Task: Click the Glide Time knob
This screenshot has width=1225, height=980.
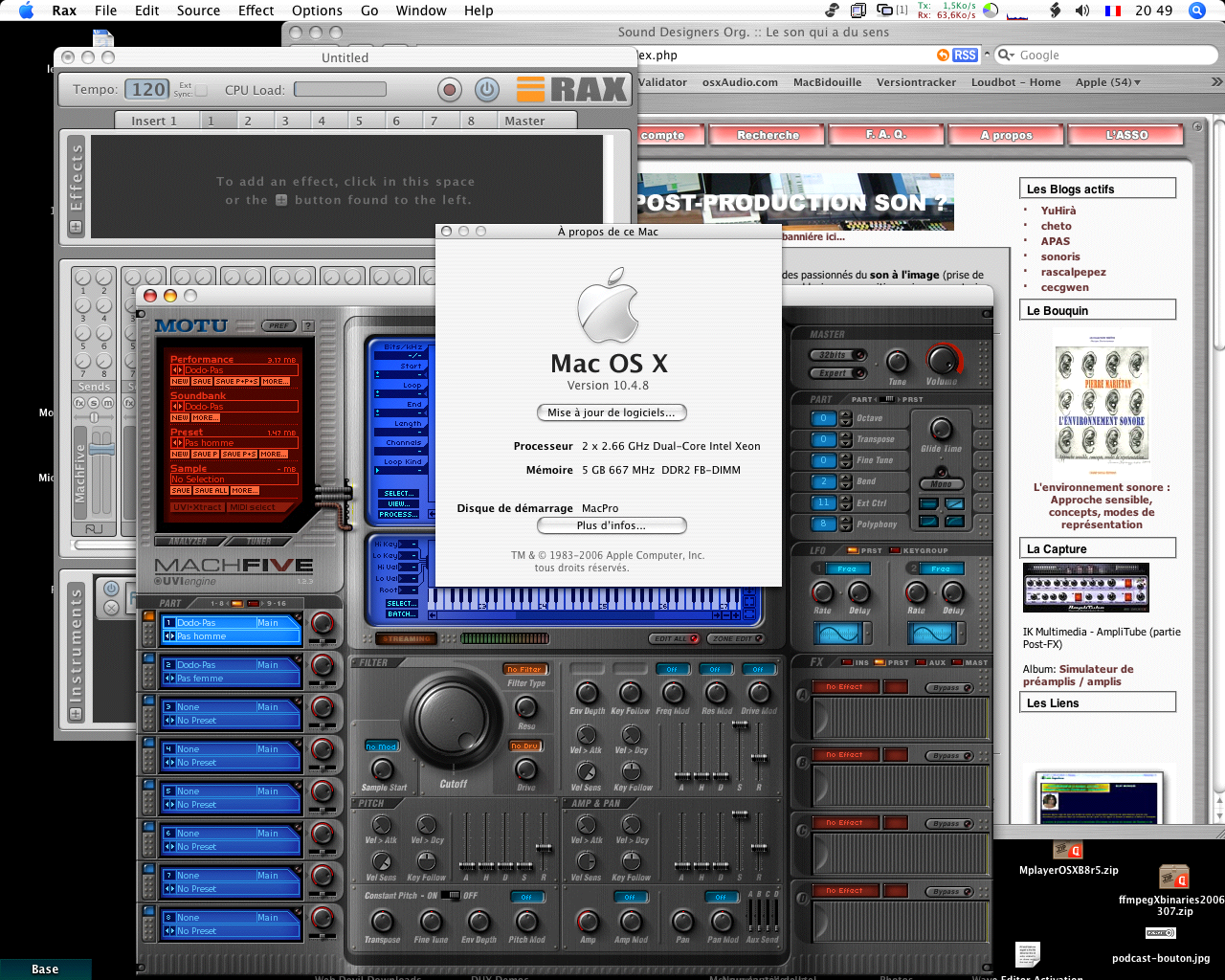Action: tap(942, 430)
